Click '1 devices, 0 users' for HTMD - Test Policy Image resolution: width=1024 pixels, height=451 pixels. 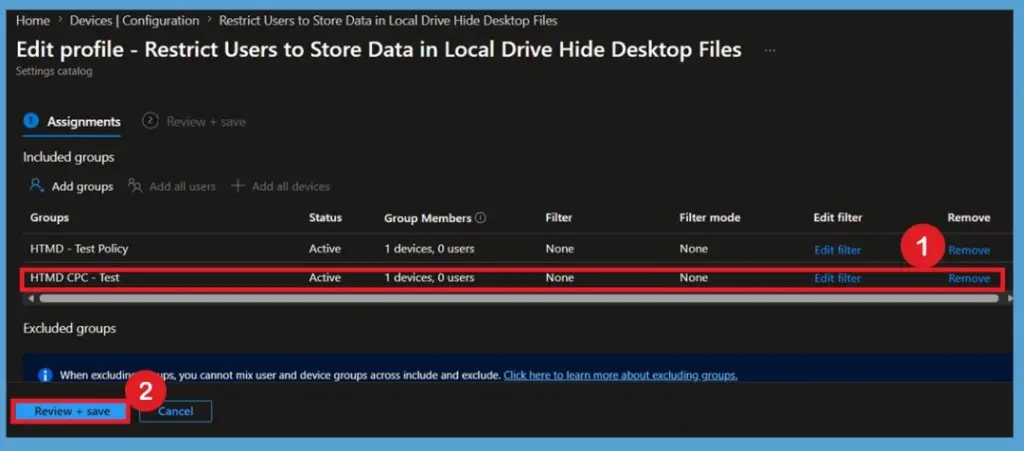(429, 249)
